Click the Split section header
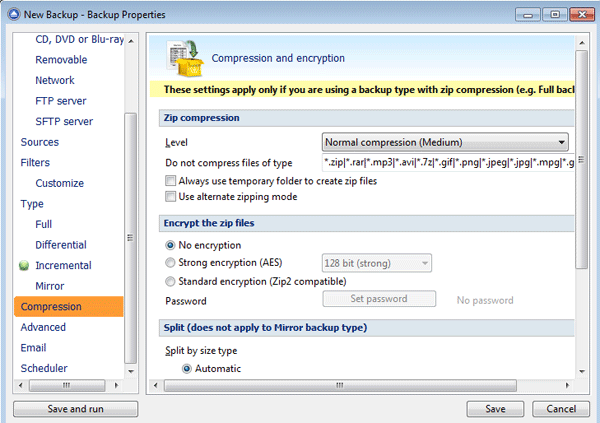This screenshot has height=423, width=600. 367,328
